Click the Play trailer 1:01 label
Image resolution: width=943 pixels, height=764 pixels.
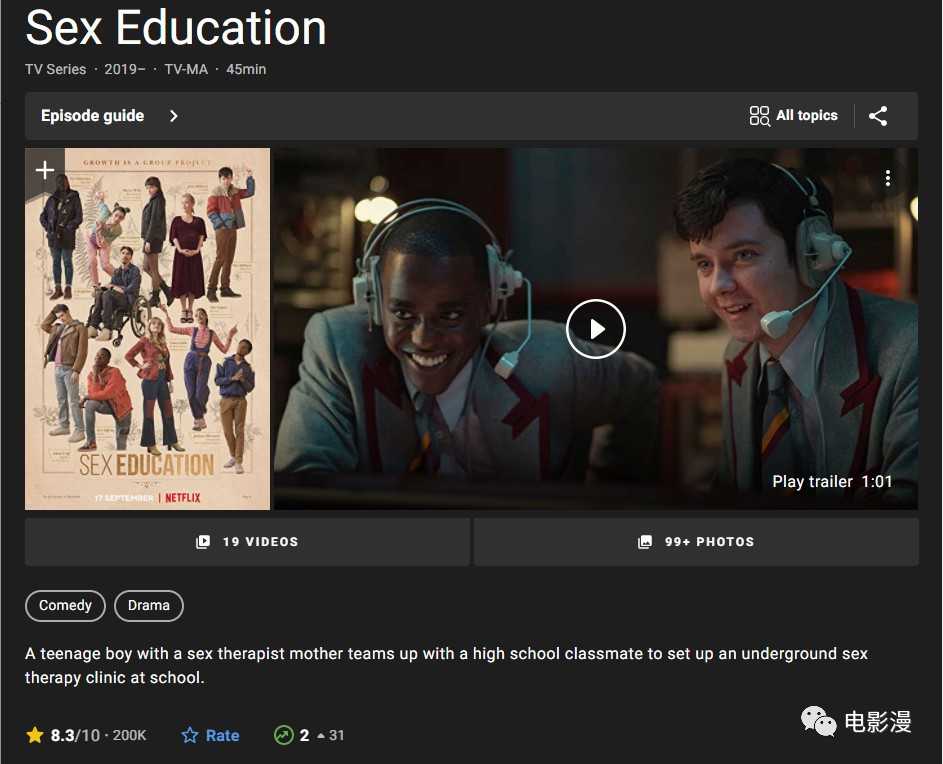832,481
